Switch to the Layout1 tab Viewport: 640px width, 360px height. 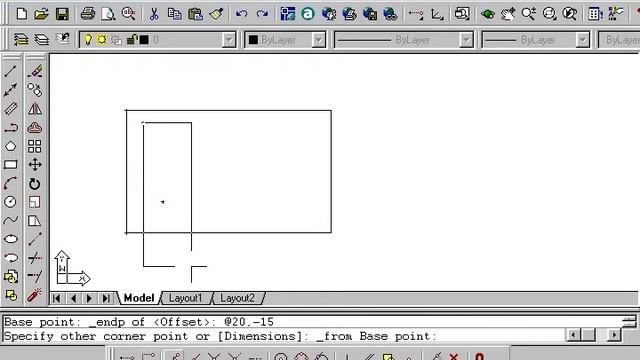coord(186,298)
